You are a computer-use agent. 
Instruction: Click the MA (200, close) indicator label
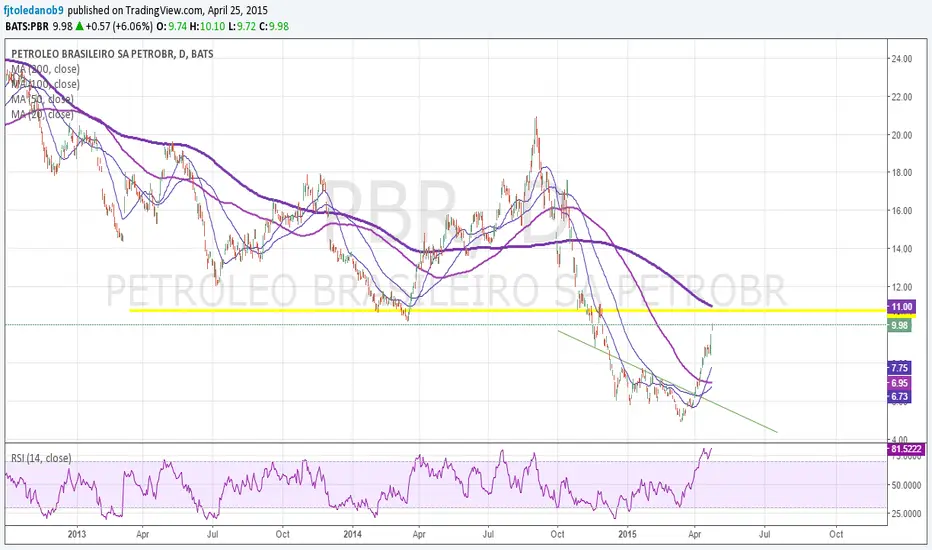45,69
